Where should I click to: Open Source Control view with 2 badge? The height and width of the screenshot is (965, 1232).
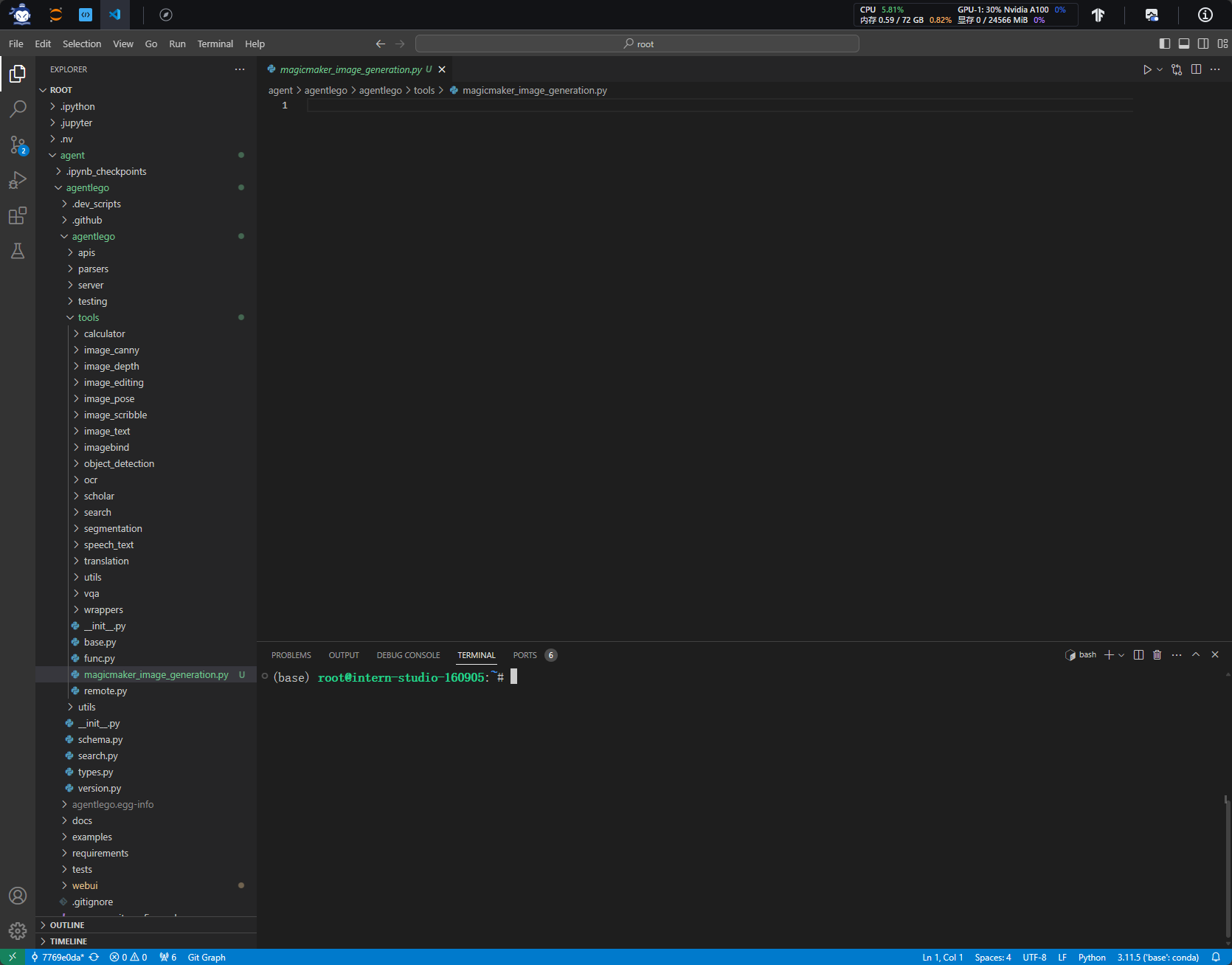[18, 145]
